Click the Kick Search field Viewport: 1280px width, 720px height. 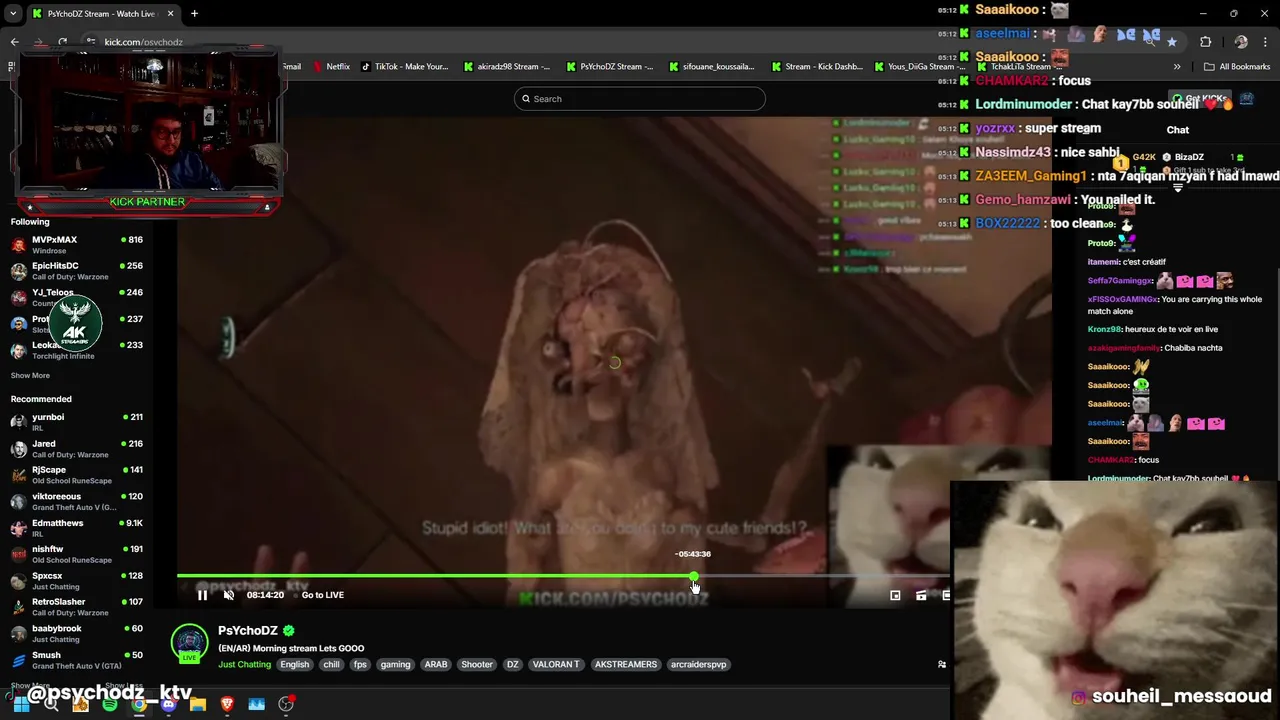pos(640,99)
